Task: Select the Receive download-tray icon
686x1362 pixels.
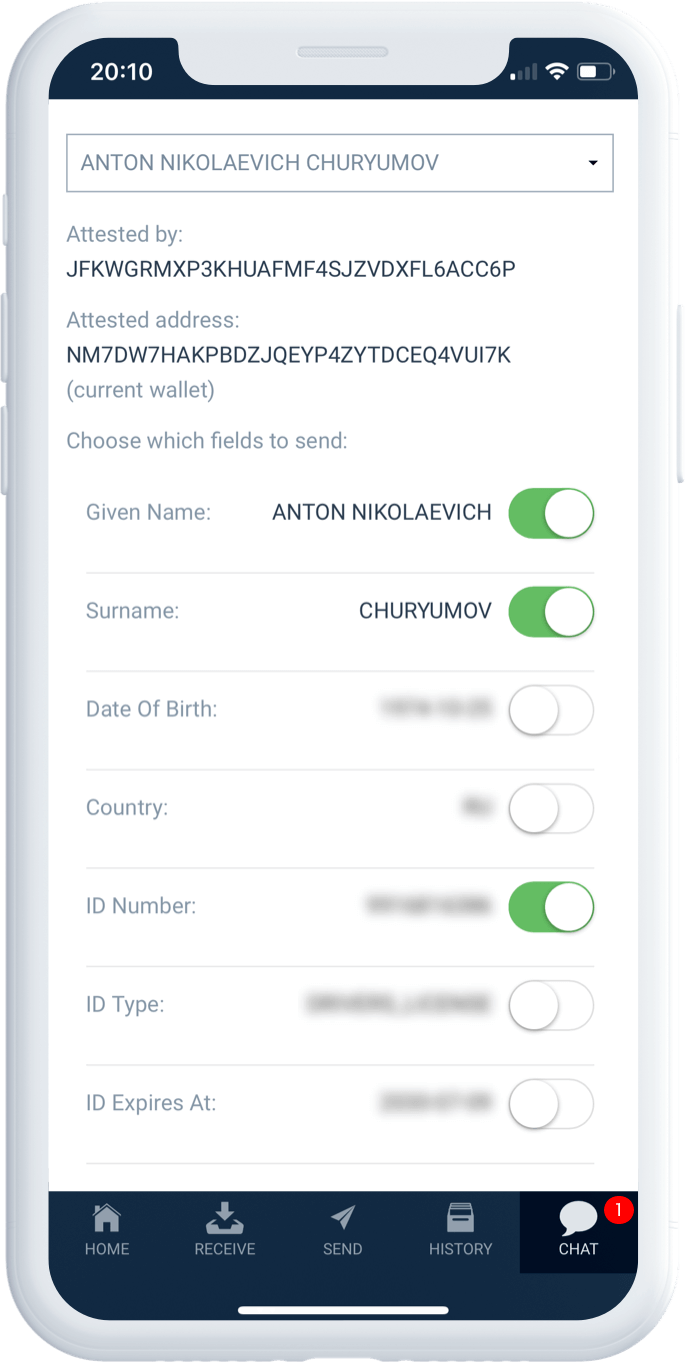Action: 225,1218
